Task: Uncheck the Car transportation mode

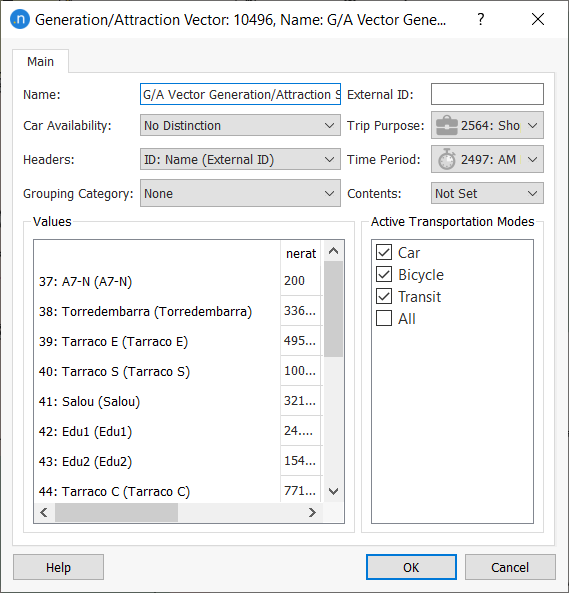Action: pyautogui.click(x=384, y=252)
